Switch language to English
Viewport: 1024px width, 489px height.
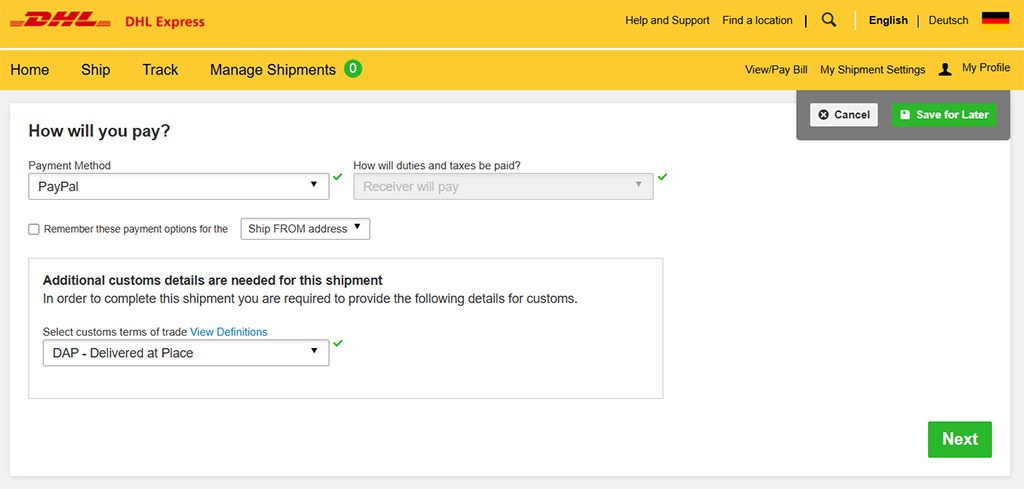[888, 20]
